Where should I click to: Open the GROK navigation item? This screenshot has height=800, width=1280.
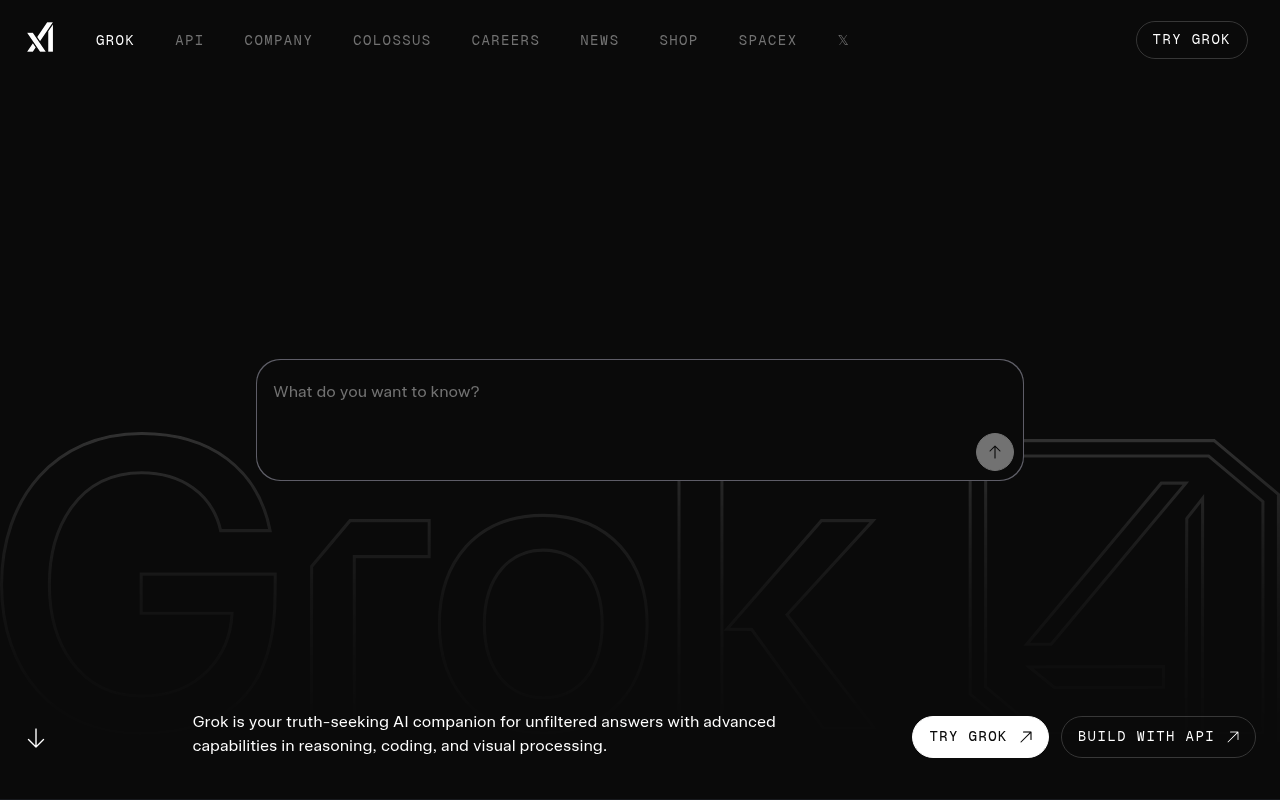[114, 40]
